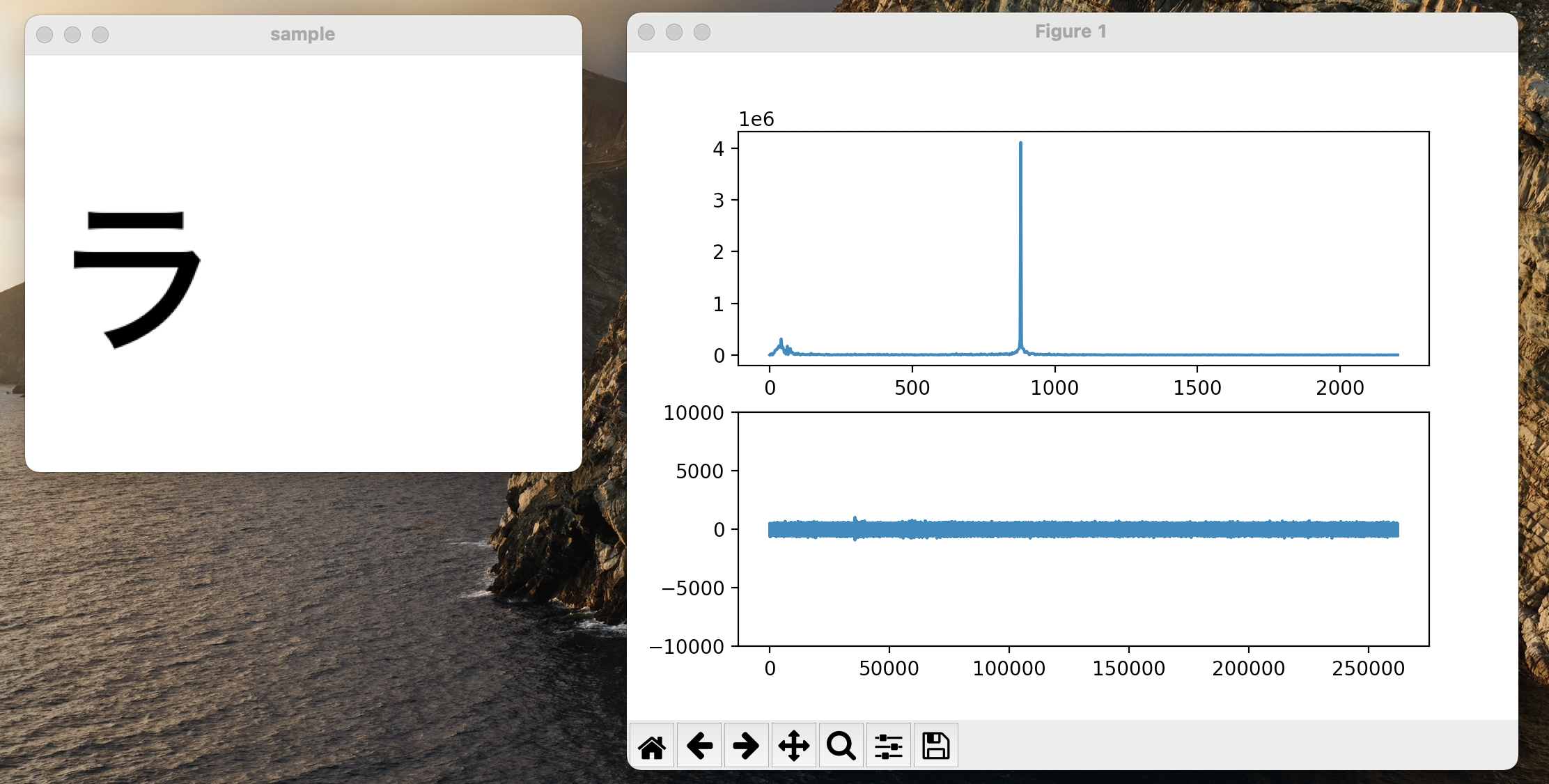Click the 150000 x-axis tick of lower plot
The image size is (1549, 784).
coord(1128,668)
